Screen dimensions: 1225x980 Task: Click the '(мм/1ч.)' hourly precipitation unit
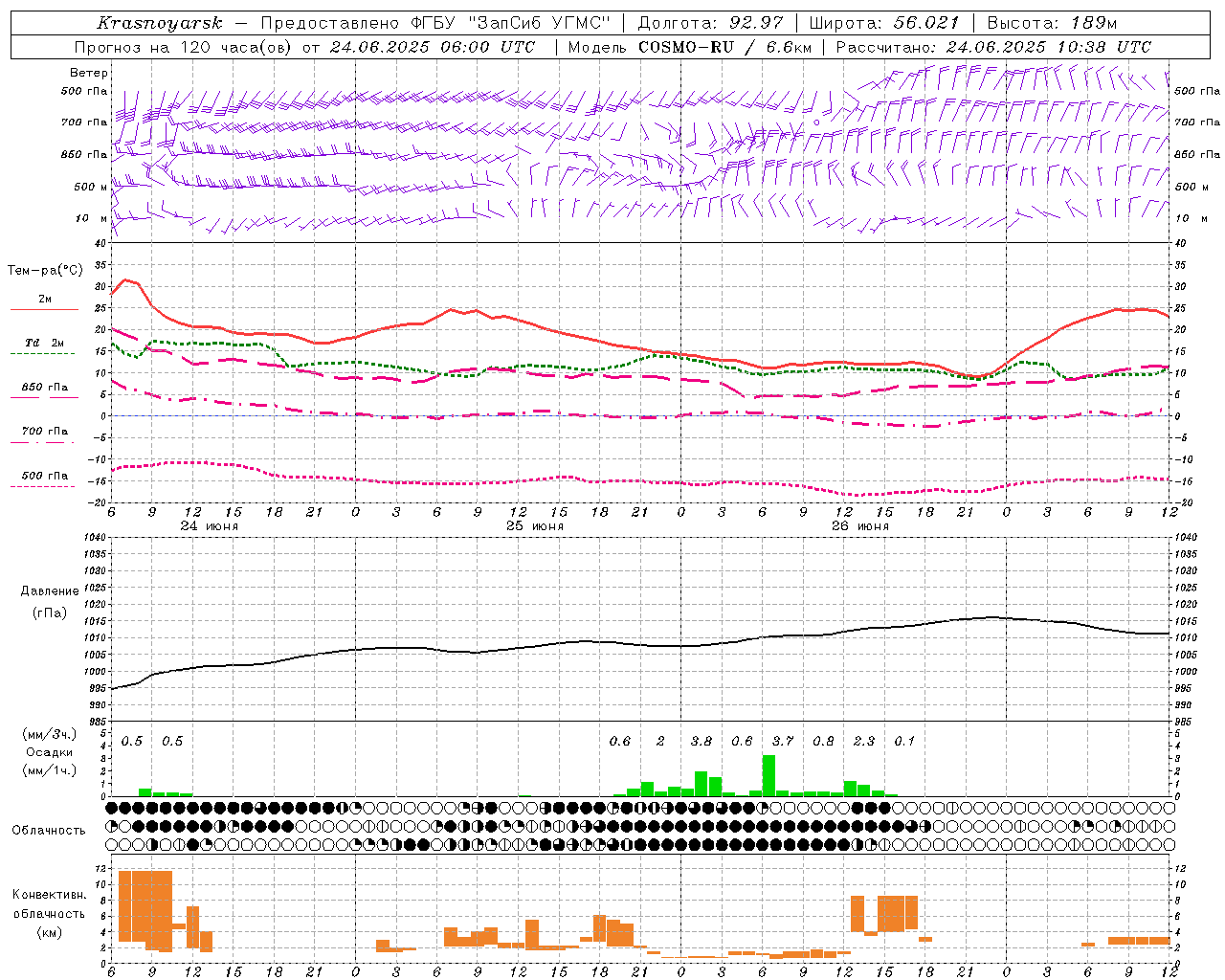click(50, 770)
